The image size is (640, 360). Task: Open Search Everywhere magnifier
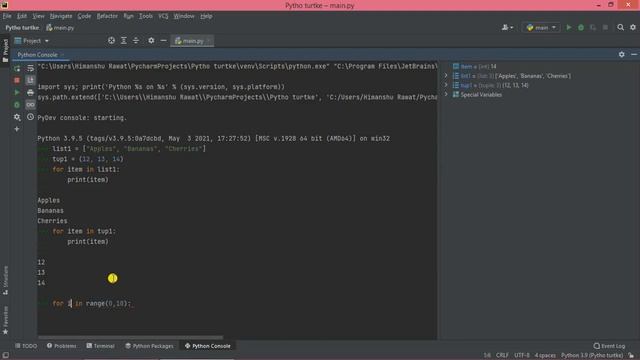(x=620, y=27)
